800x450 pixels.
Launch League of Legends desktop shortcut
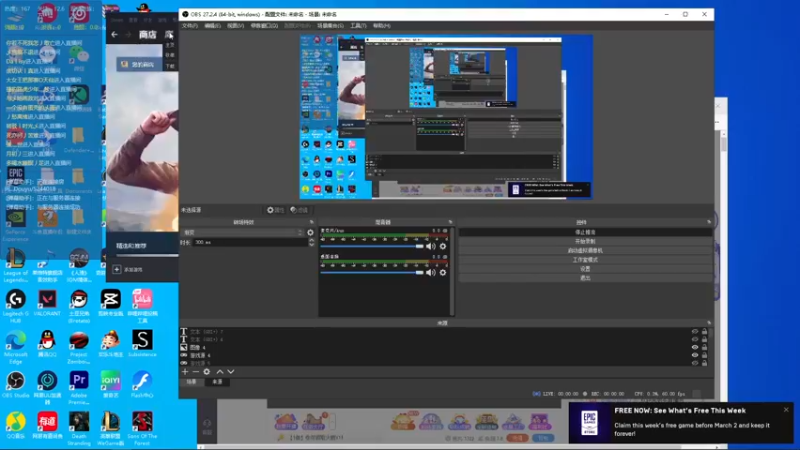pyautogui.click(x=15, y=266)
